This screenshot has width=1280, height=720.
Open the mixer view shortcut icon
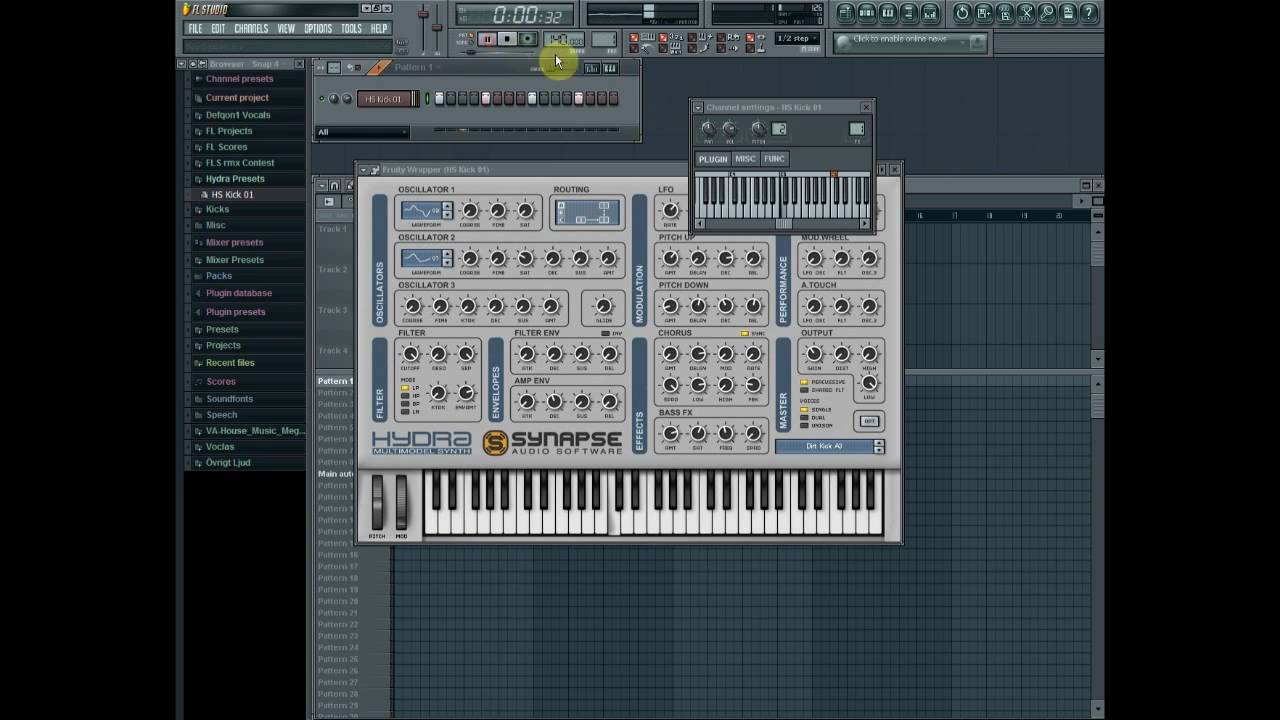point(930,13)
